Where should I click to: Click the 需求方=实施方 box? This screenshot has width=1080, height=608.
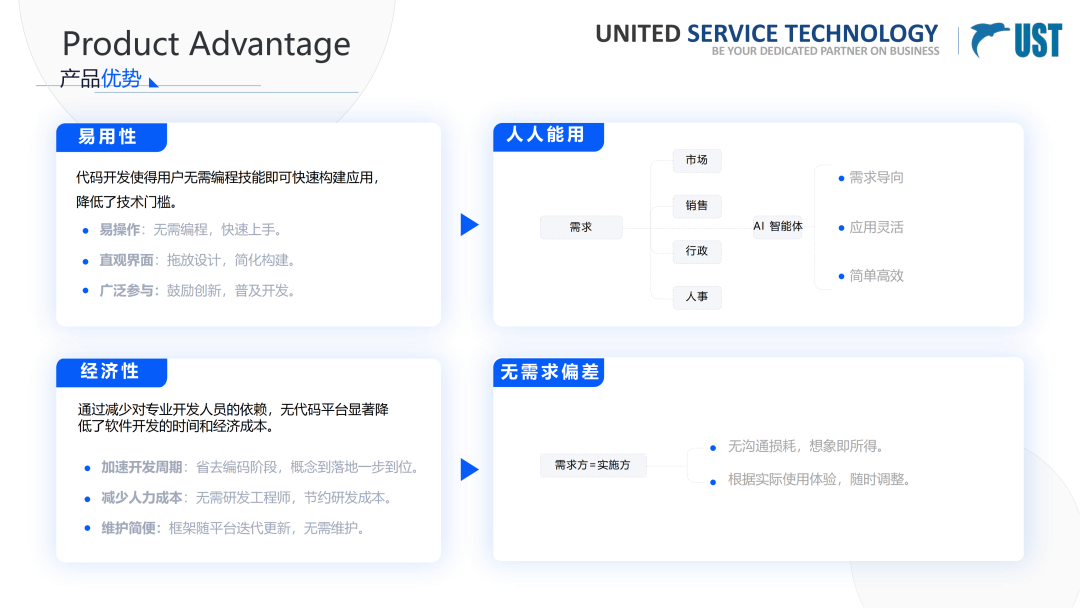pyautogui.click(x=592, y=465)
